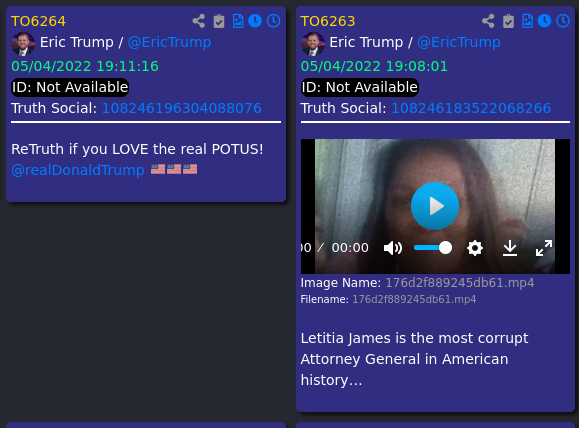Click timestamp 05/04/2022 19:08:01
Screen dimensions: 579x428
pyautogui.click(x=374, y=66)
